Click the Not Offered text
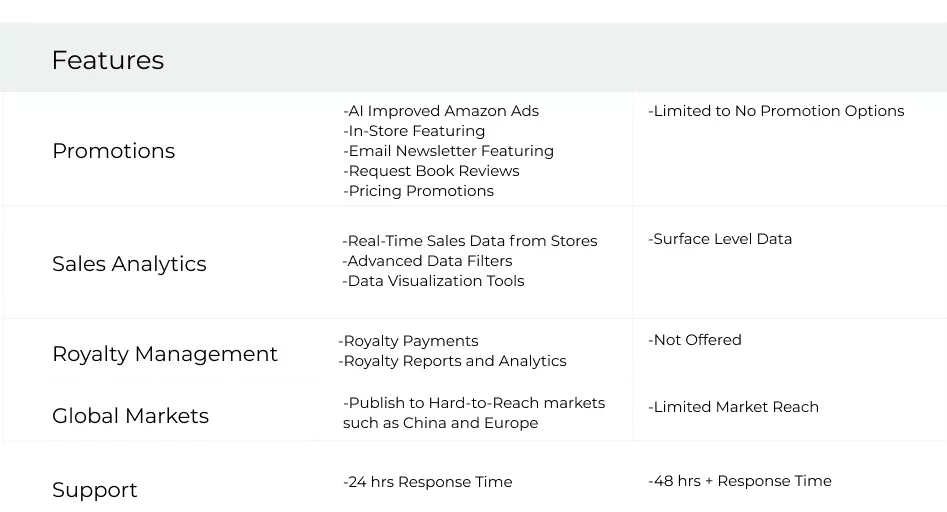The height and width of the screenshot is (512, 947). click(x=695, y=340)
